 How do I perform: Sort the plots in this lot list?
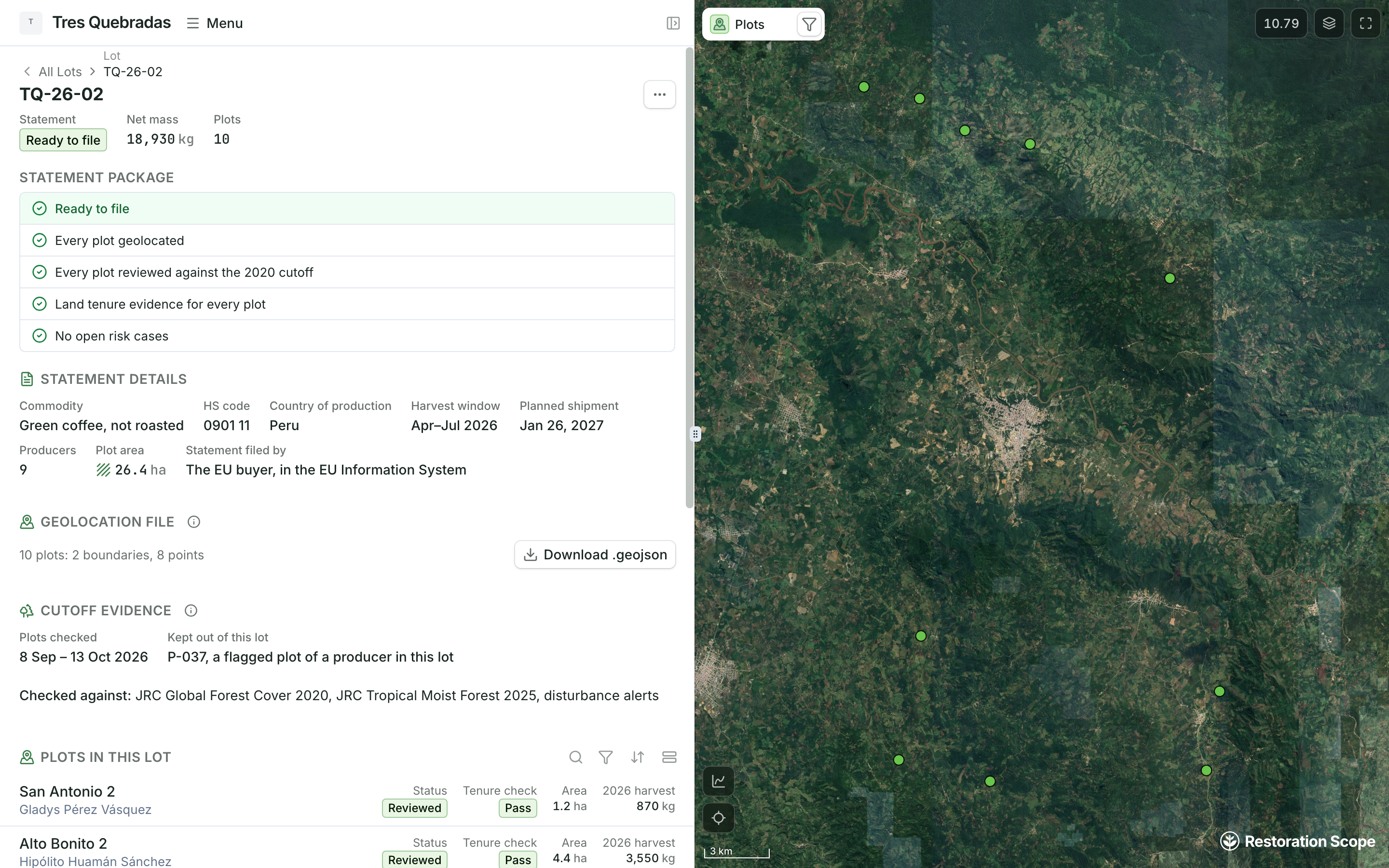click(x=637, y=757)
